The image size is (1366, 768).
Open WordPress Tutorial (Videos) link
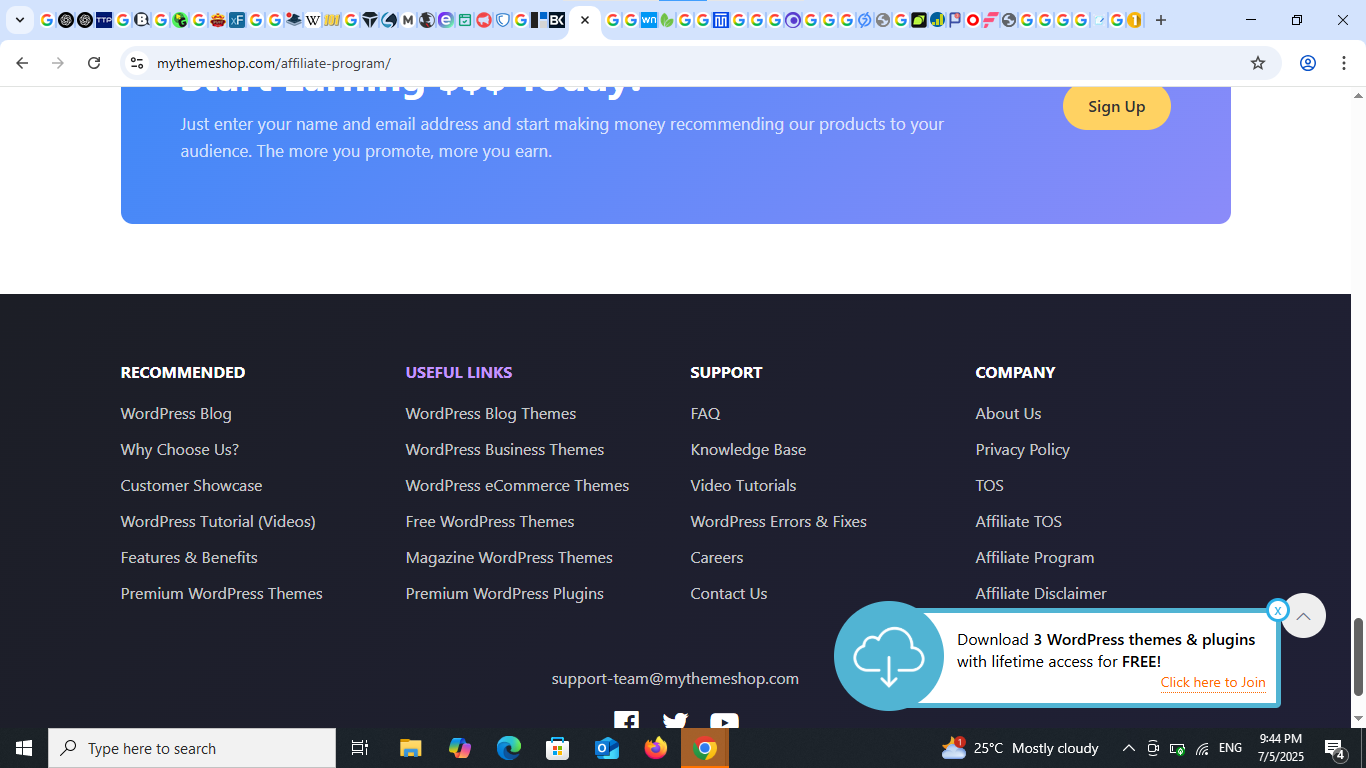(x=218, y=521)
